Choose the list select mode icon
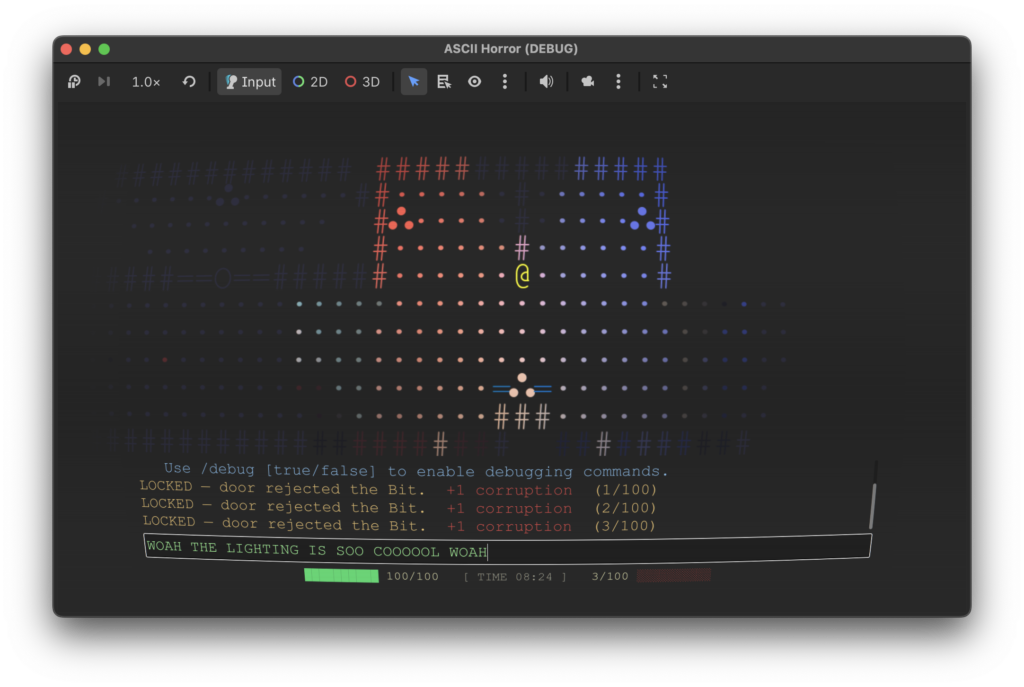This screenshot has height=687, width=1024. (444, 82)
